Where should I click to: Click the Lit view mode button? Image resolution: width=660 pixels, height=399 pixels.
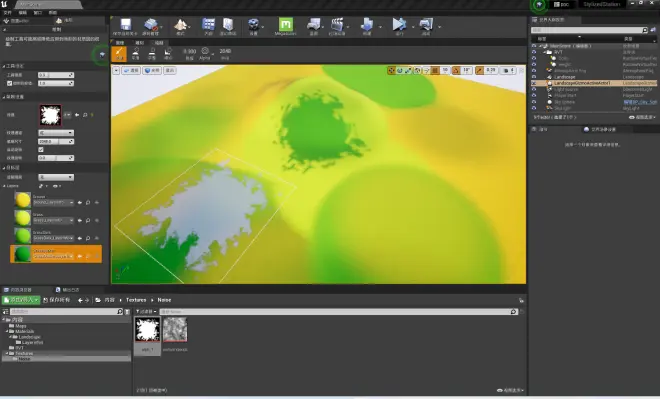click(x=152, y=70)
